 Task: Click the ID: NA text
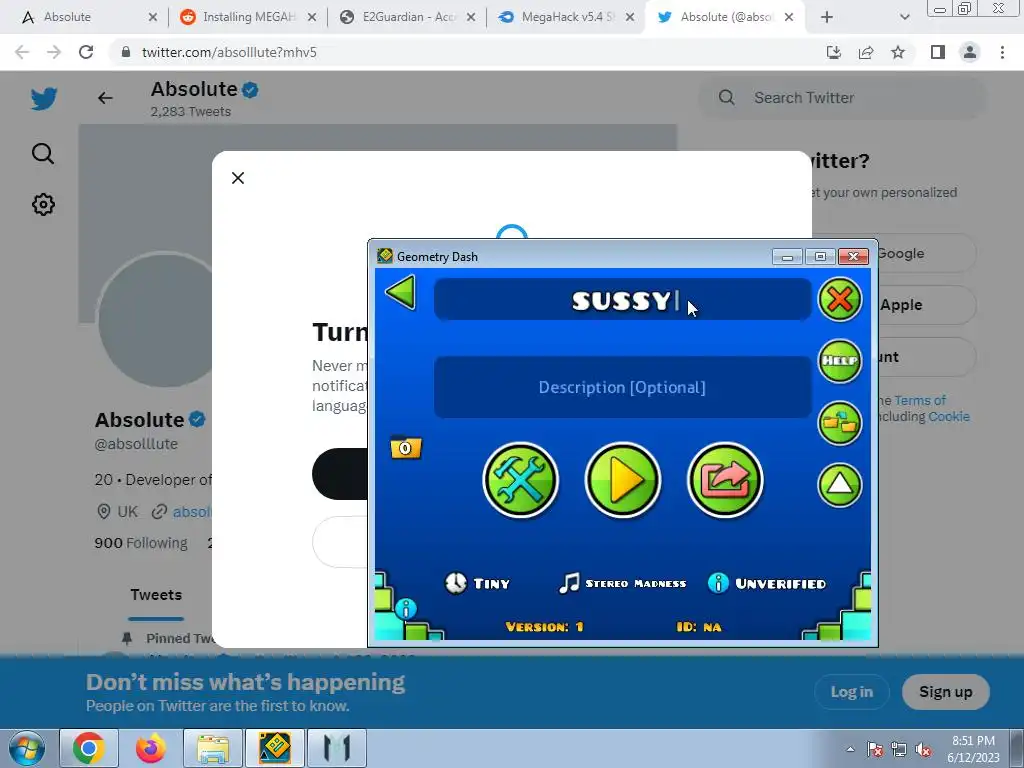[x=699, y=627]
